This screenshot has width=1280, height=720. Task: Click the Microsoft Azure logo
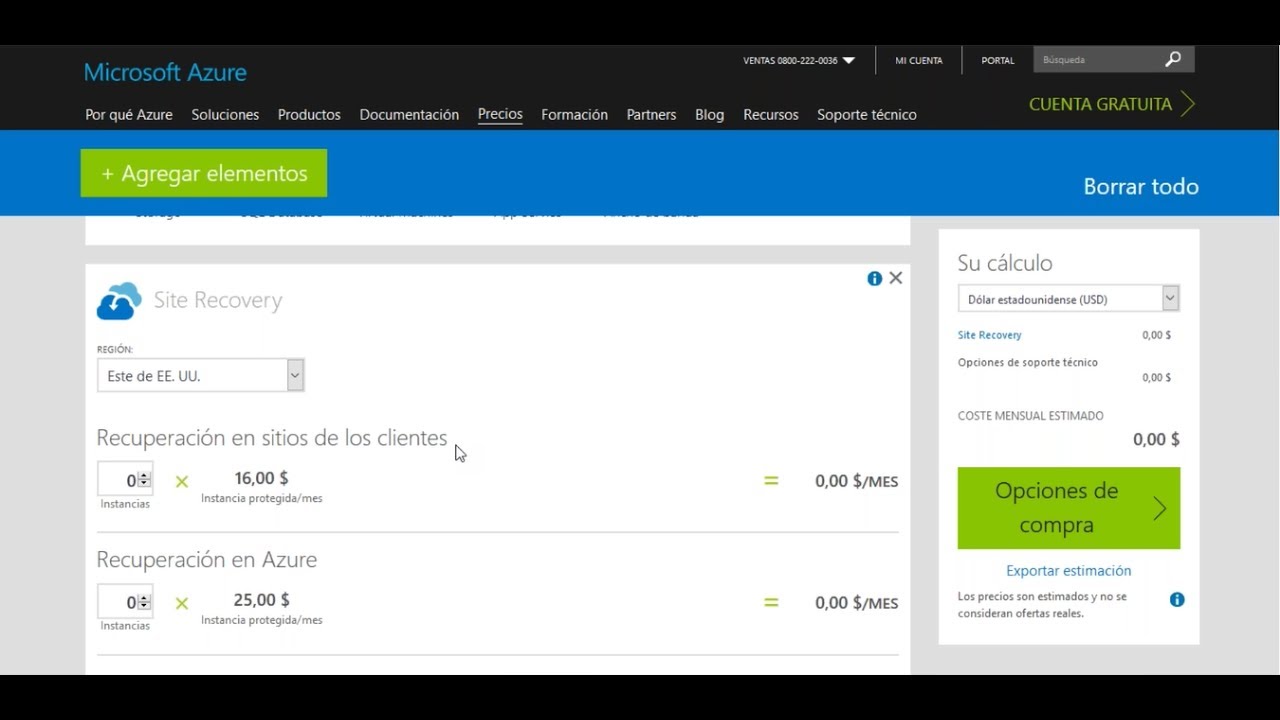[165, 72]
